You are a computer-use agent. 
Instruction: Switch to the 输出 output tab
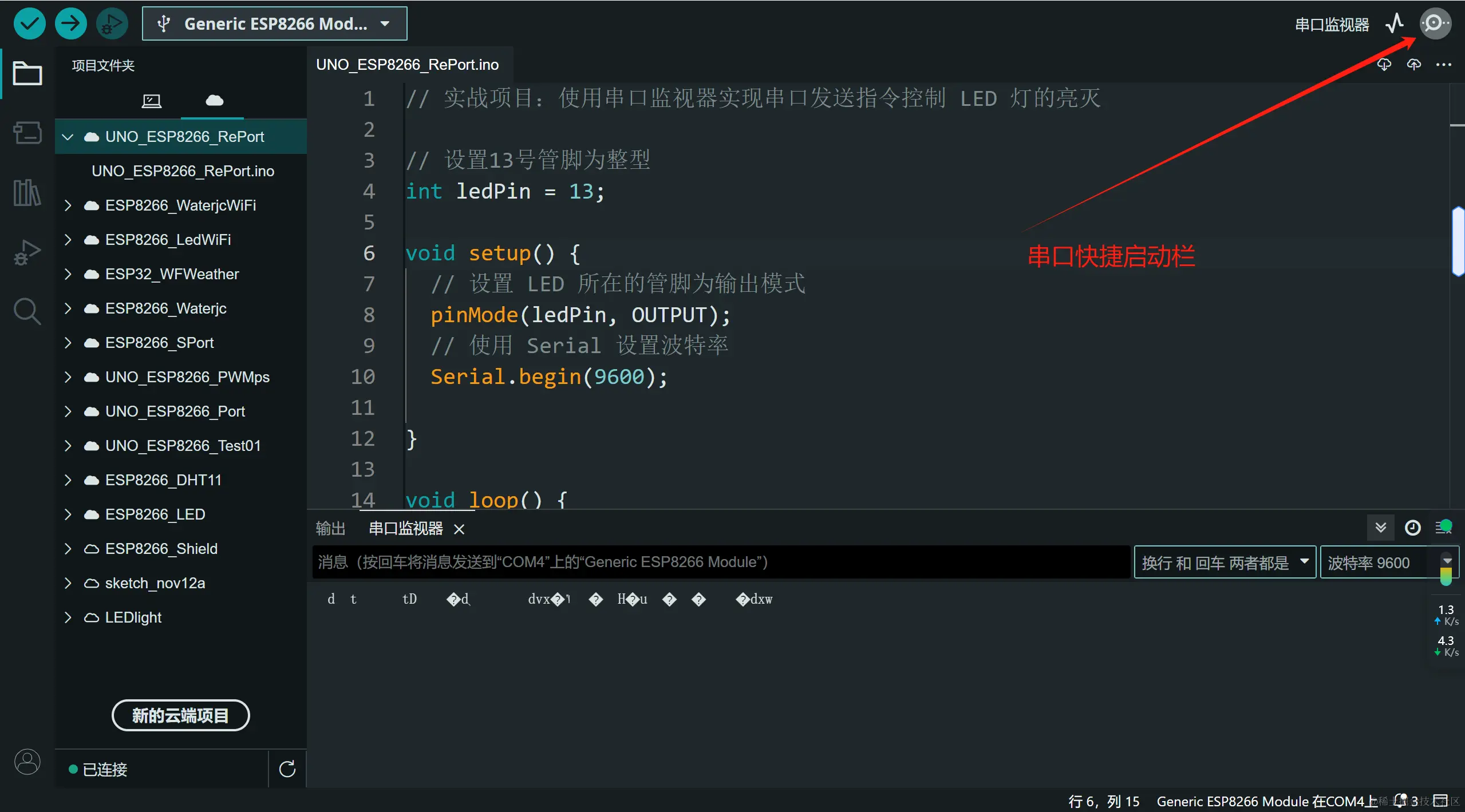click(x=330, y=528)
